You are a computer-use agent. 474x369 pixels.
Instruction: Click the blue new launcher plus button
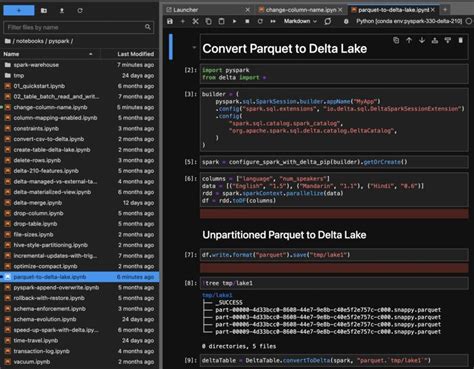(19, 10)
